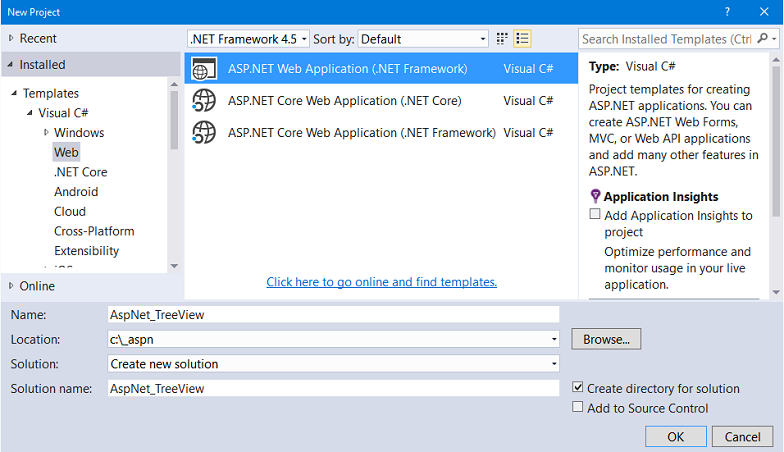The height and width of the screenshot is (452, 784).
Task: Click the description pane scrollbar thumb
Action: coord(776,142)
